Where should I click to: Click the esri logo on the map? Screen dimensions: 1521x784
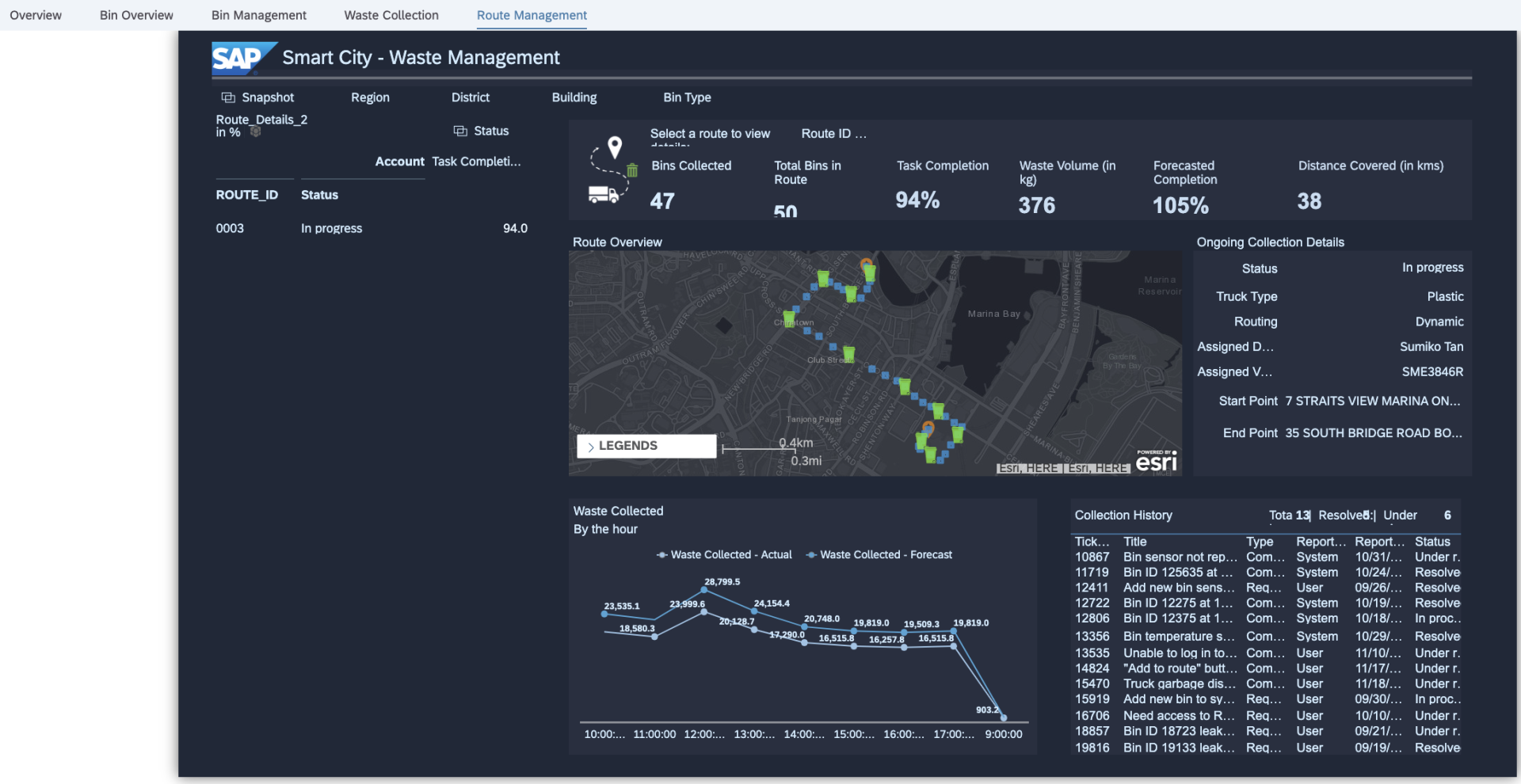click(1156, 462)
